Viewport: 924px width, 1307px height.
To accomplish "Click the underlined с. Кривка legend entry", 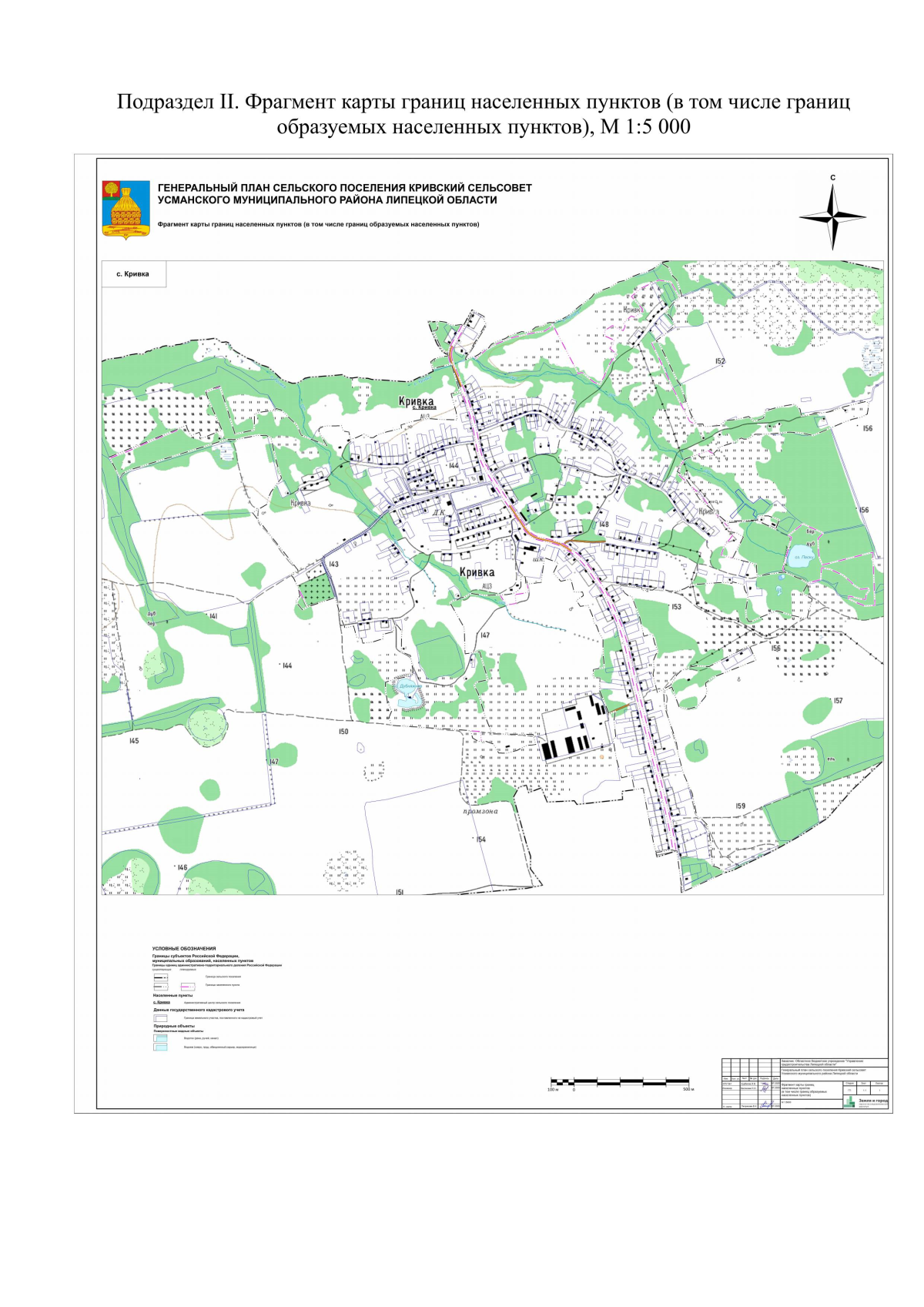I will point(162,1002).
